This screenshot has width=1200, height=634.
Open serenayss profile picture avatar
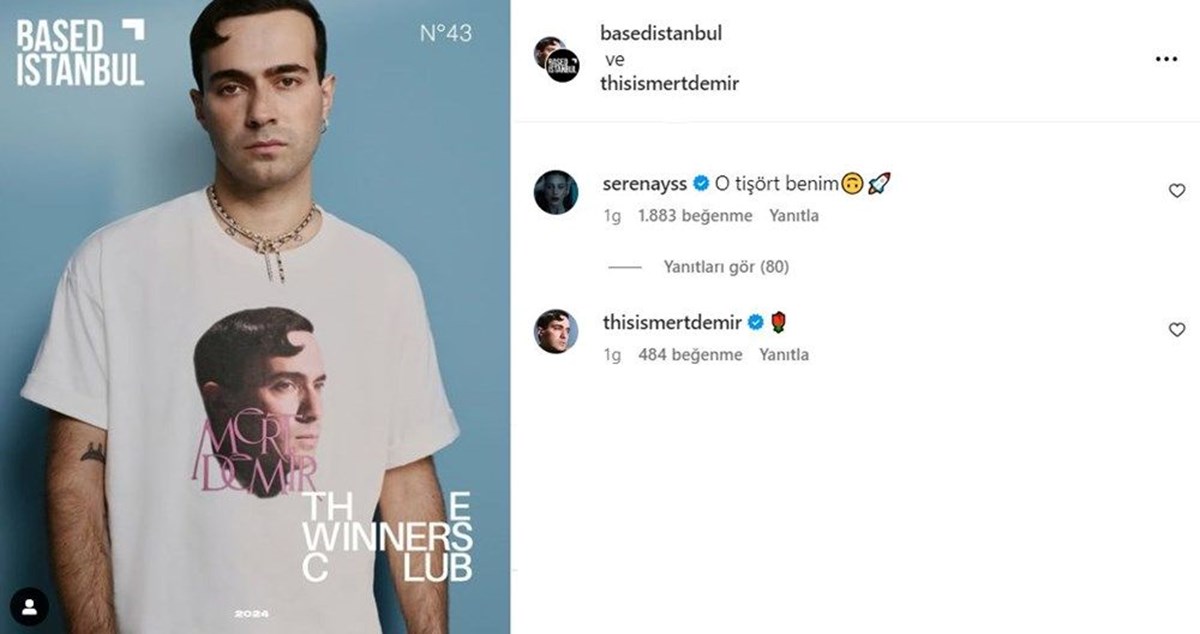[x=556, y=191]
